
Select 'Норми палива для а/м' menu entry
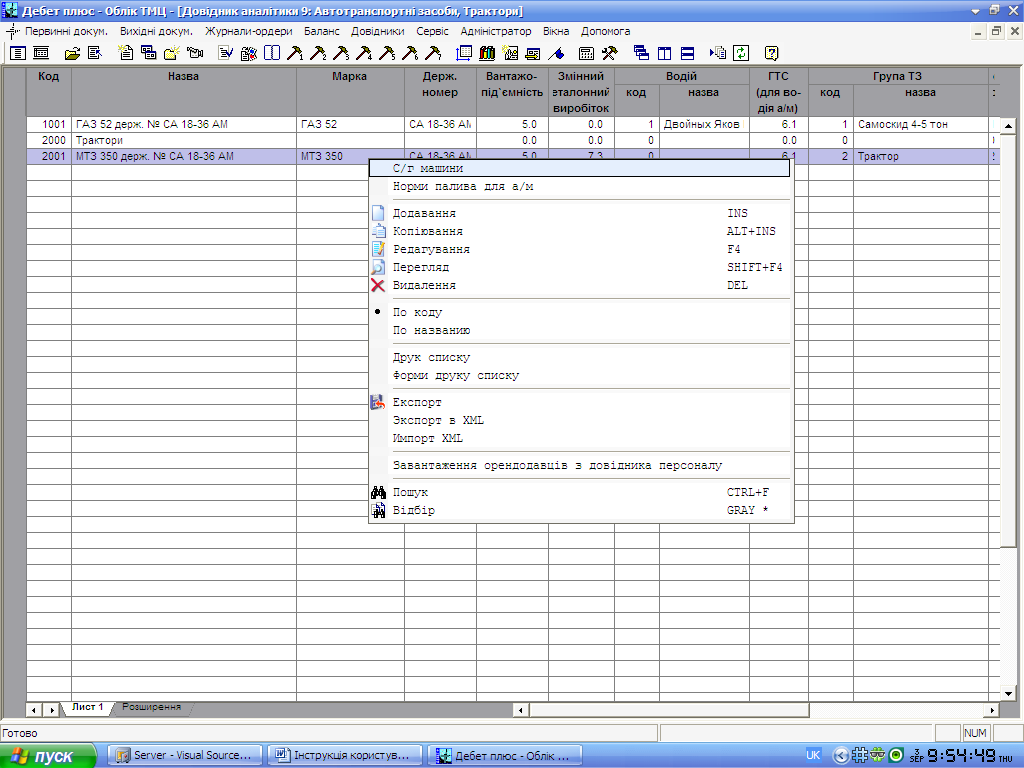[579, 187]
